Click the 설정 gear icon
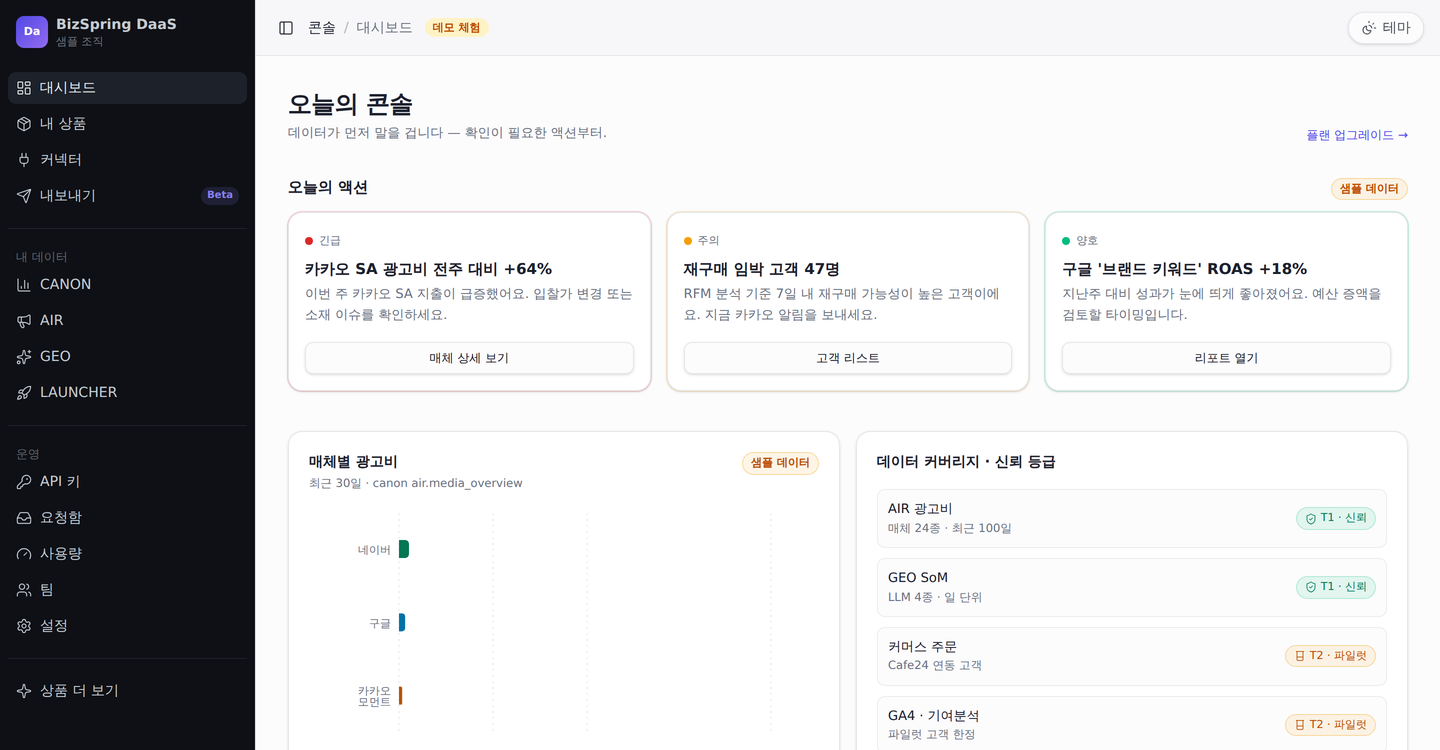This screenshot has width=1440, height=750. (24, 626)
